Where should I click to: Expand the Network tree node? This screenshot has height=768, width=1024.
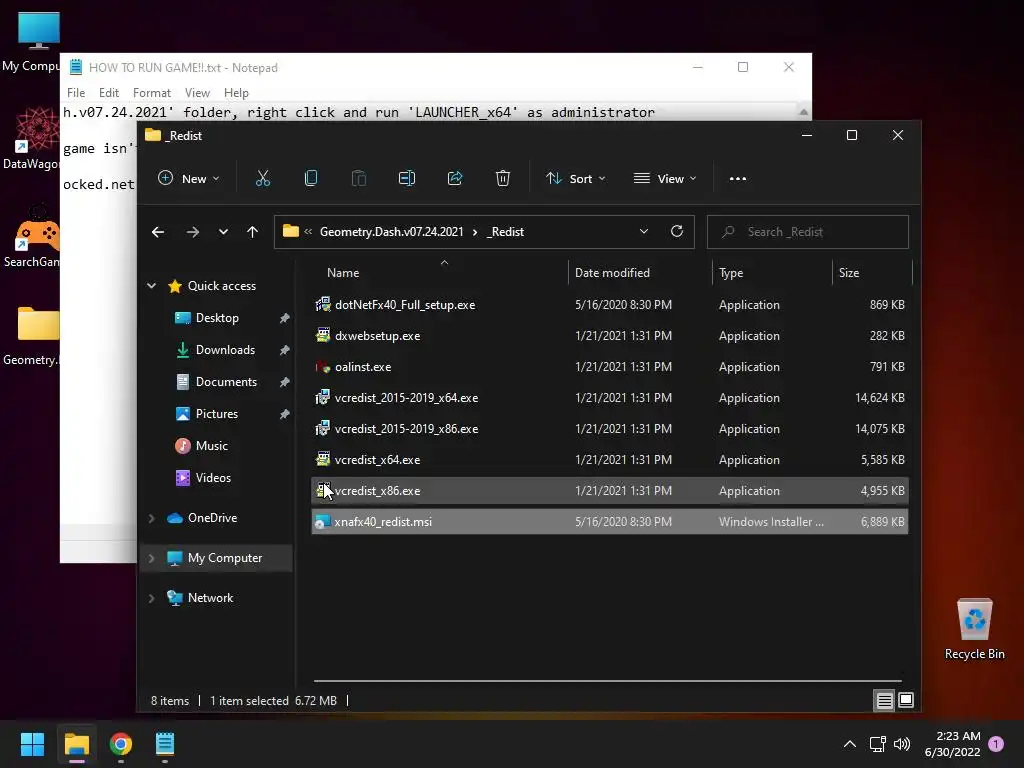tap(152, 598)
